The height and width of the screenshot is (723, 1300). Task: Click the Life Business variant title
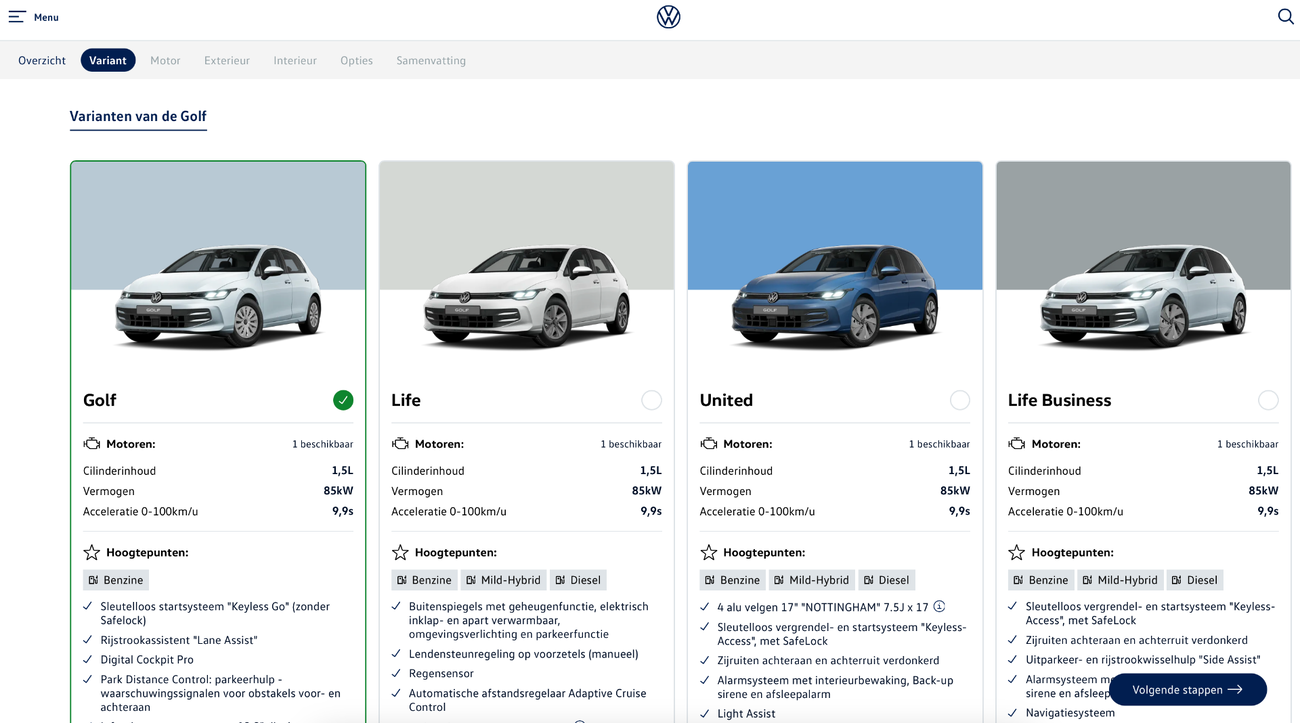click(x=1060, y=400)
